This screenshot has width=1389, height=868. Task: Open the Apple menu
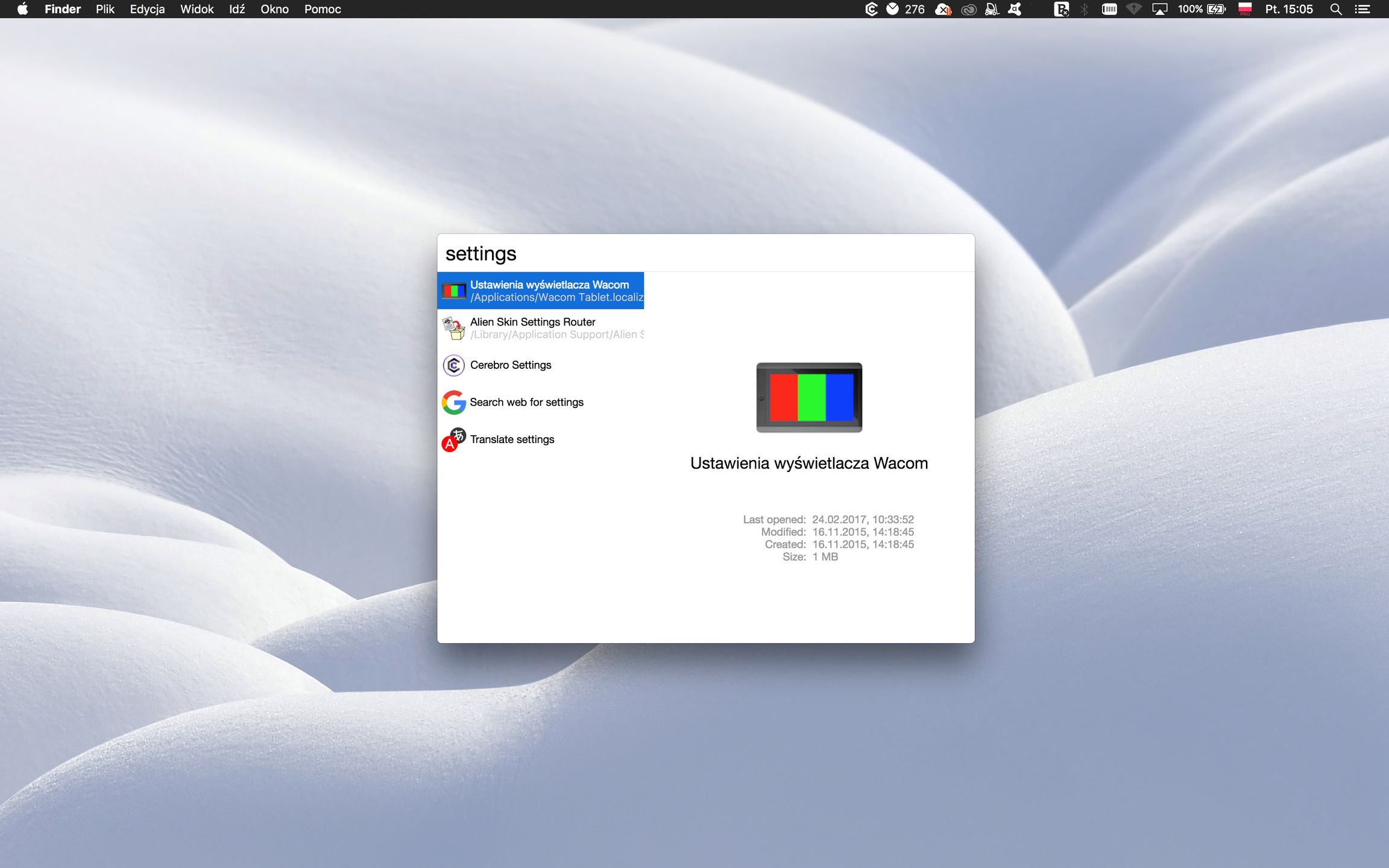(22, 9)
